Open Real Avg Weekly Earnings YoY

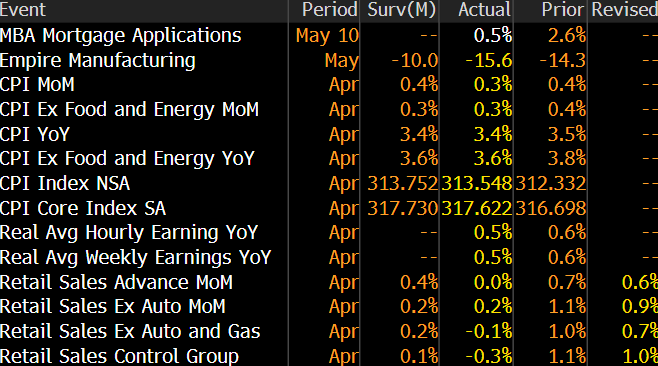(136, 257)
